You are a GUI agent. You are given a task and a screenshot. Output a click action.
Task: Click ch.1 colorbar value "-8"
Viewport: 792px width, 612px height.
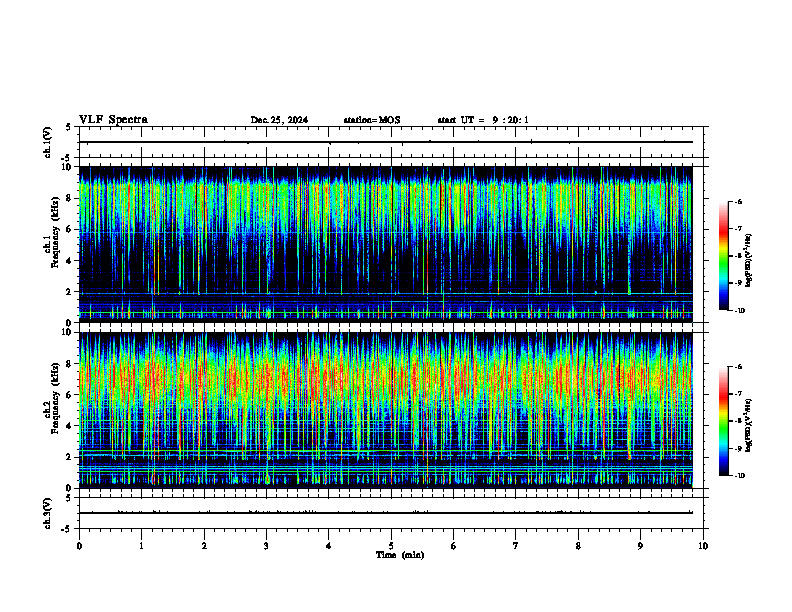pos(739,256)
